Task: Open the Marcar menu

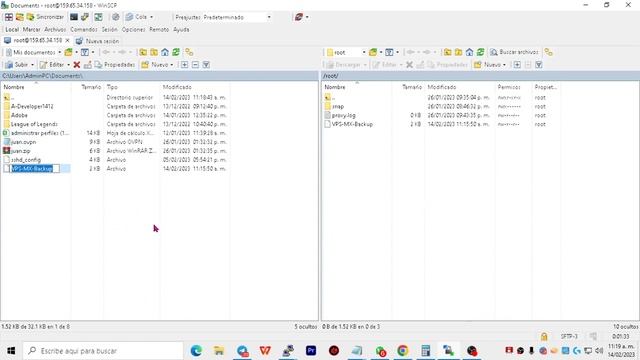Action: 31,29
